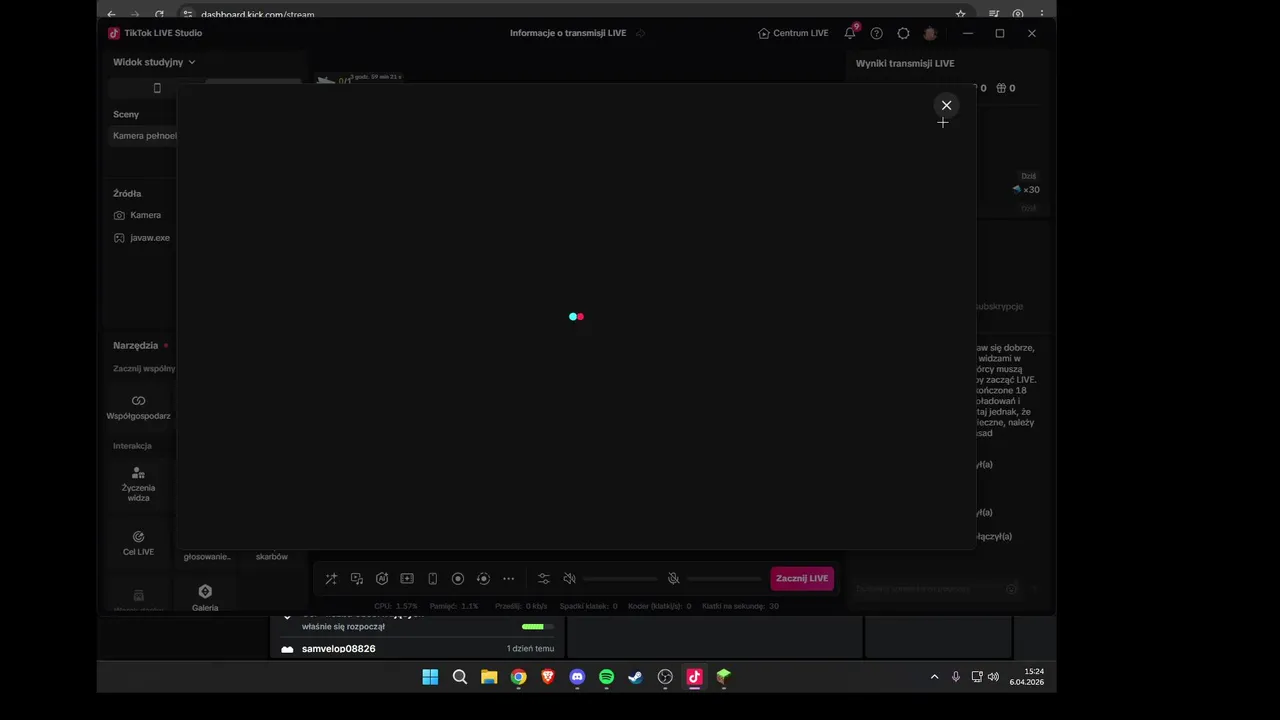This screenshot has height=720, width=1280.
Task: Adjust the microphone volume slider
Action: coord(725,578)
